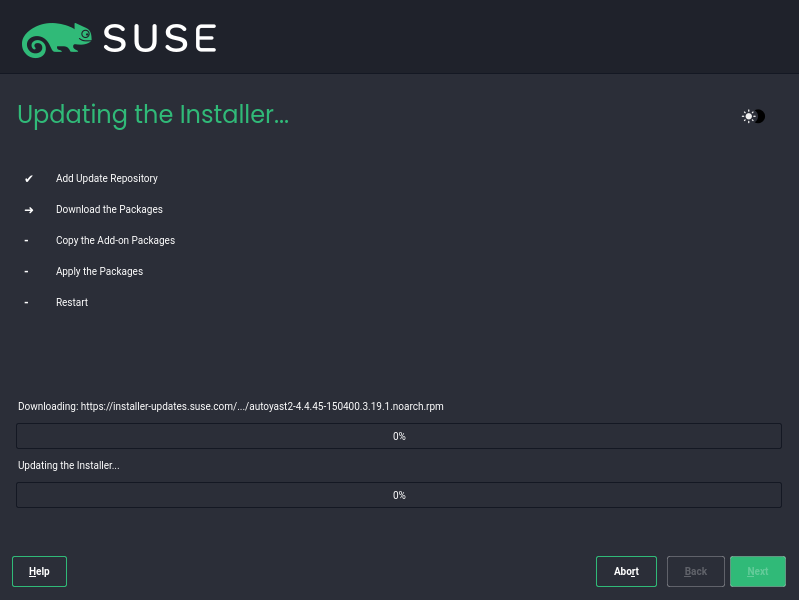The height and width of the screenshot is (600, 799).
Task: Click the 'Updating the Installer...' progress label
Action: coord(69,465)
